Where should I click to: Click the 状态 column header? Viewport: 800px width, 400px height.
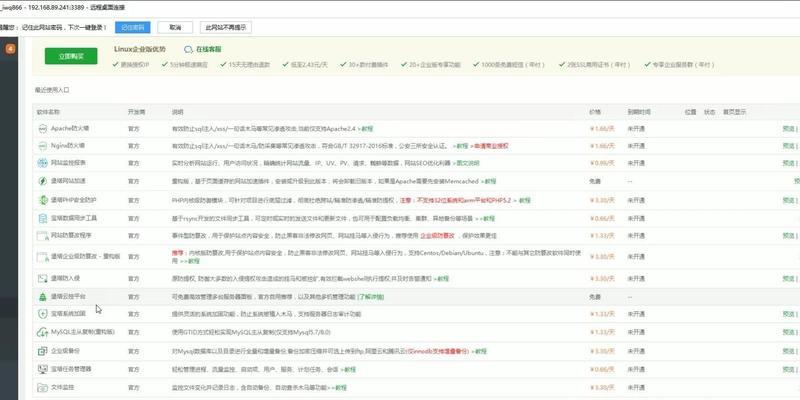(710, 112)
